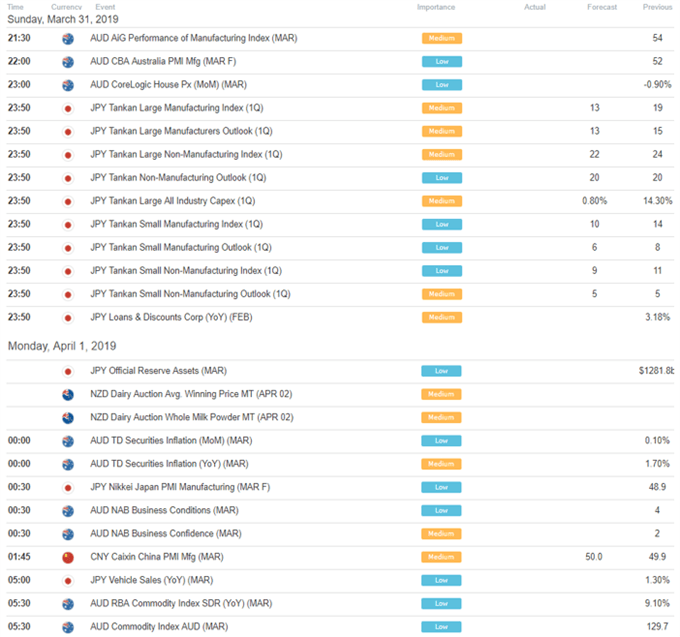Image resolution: width=680 pixels, height=637 pixels.
Task: Click Low badge for CoreLogic House Px
Action: [x=442, y=85]
